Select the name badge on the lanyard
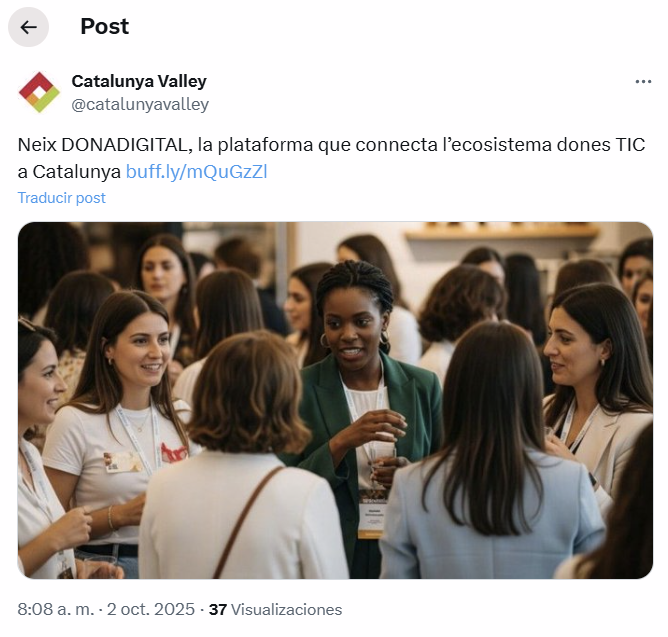The height and width of the screenshot is (637, 668). click(x=372, y=514)
